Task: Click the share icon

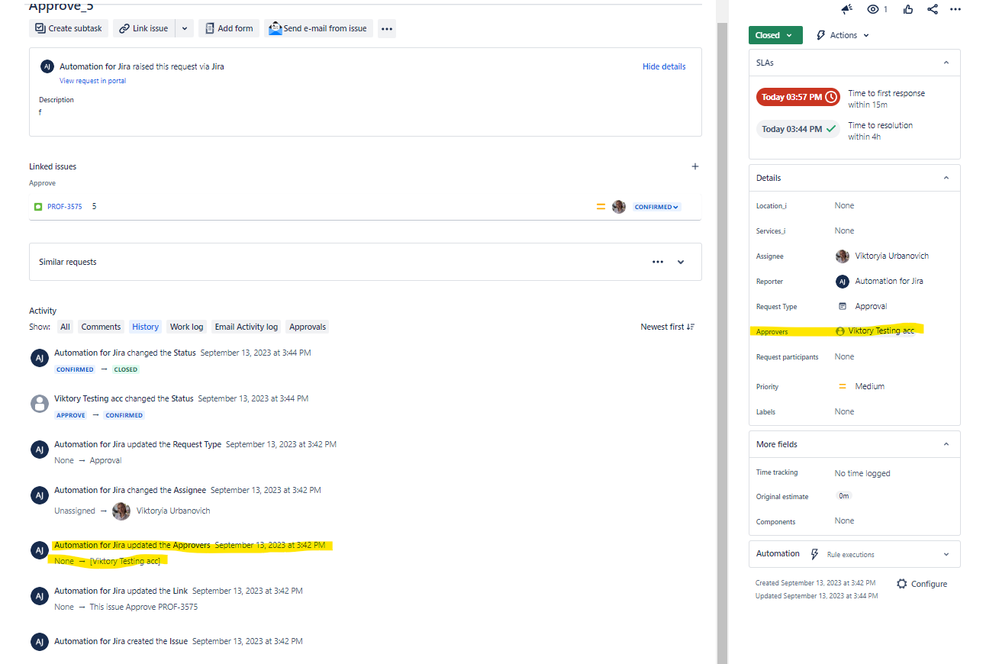Action: coord(933,9)
